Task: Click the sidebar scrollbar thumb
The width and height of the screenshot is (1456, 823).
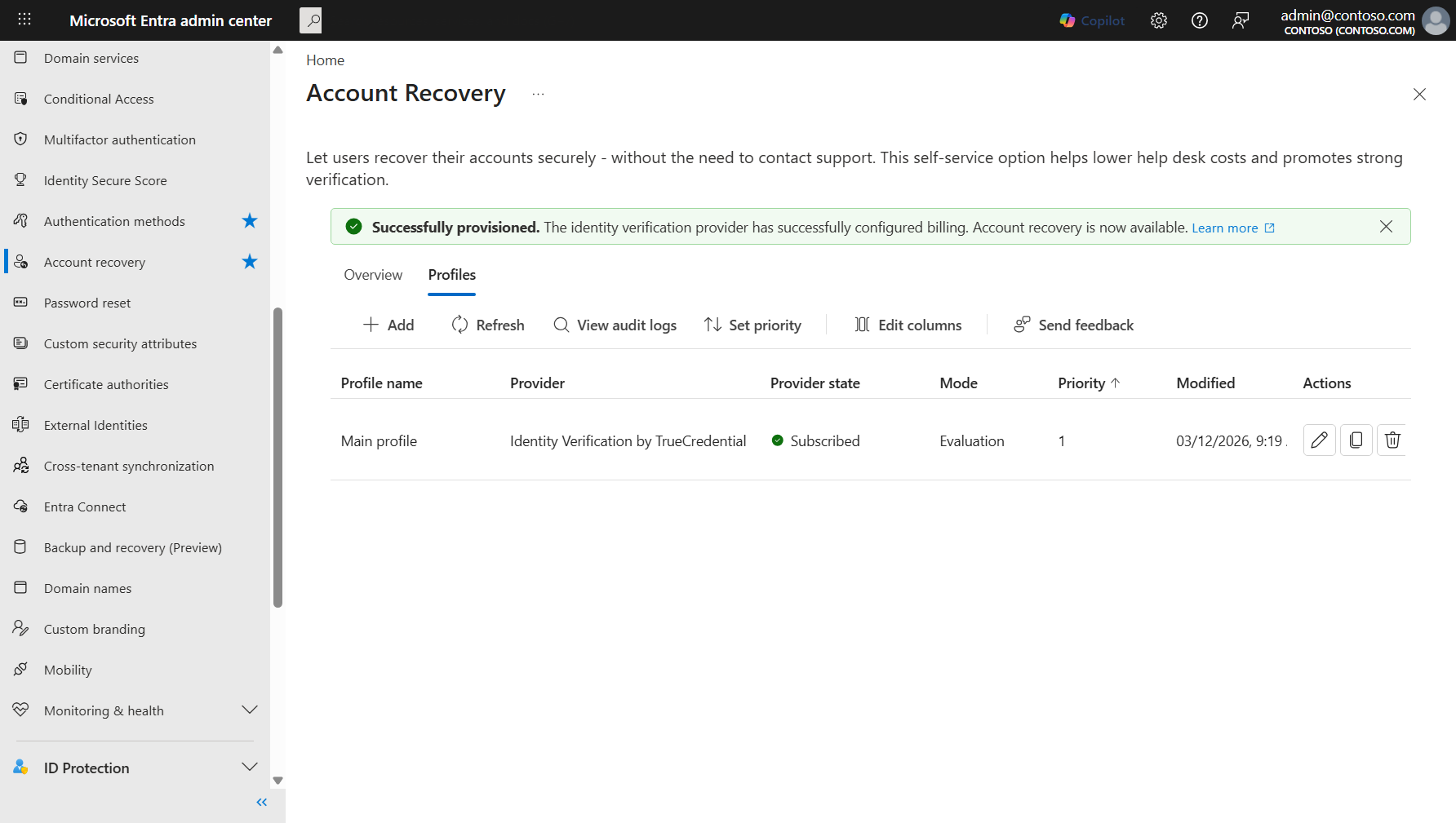Action: 277,458
